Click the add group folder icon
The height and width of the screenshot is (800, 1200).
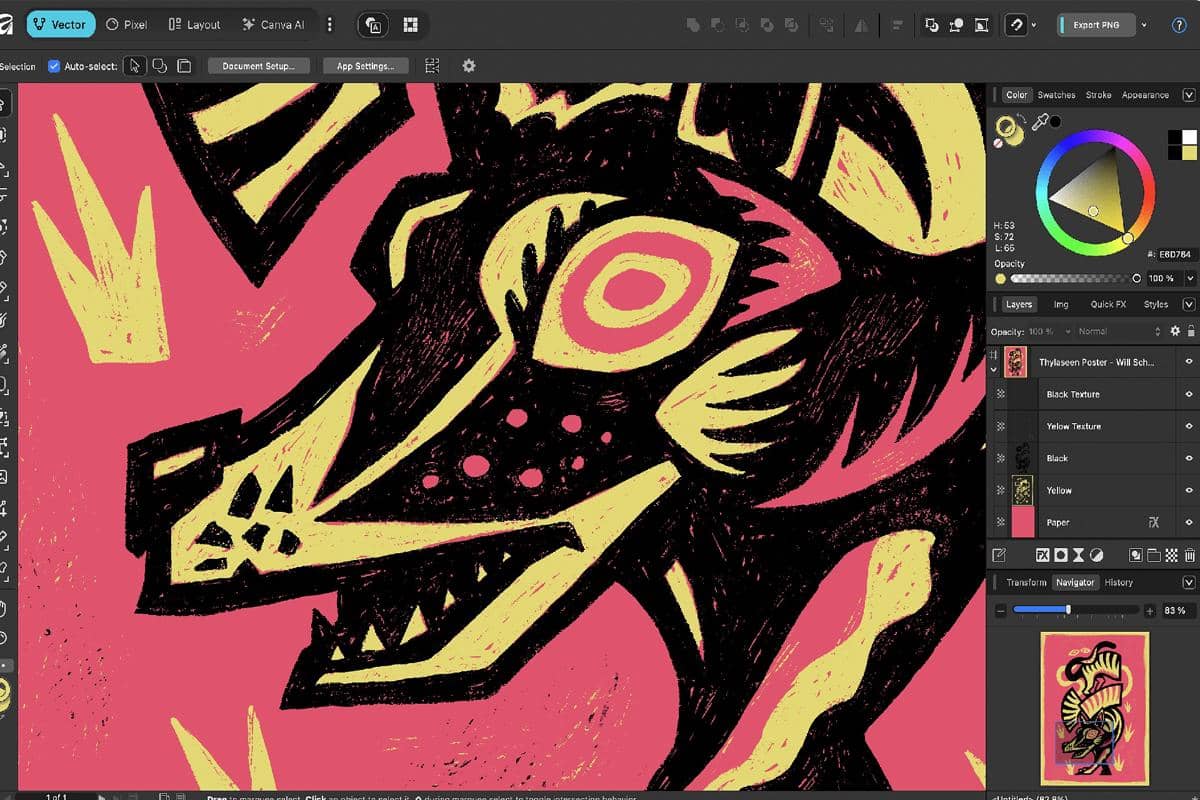(1153, 555)
